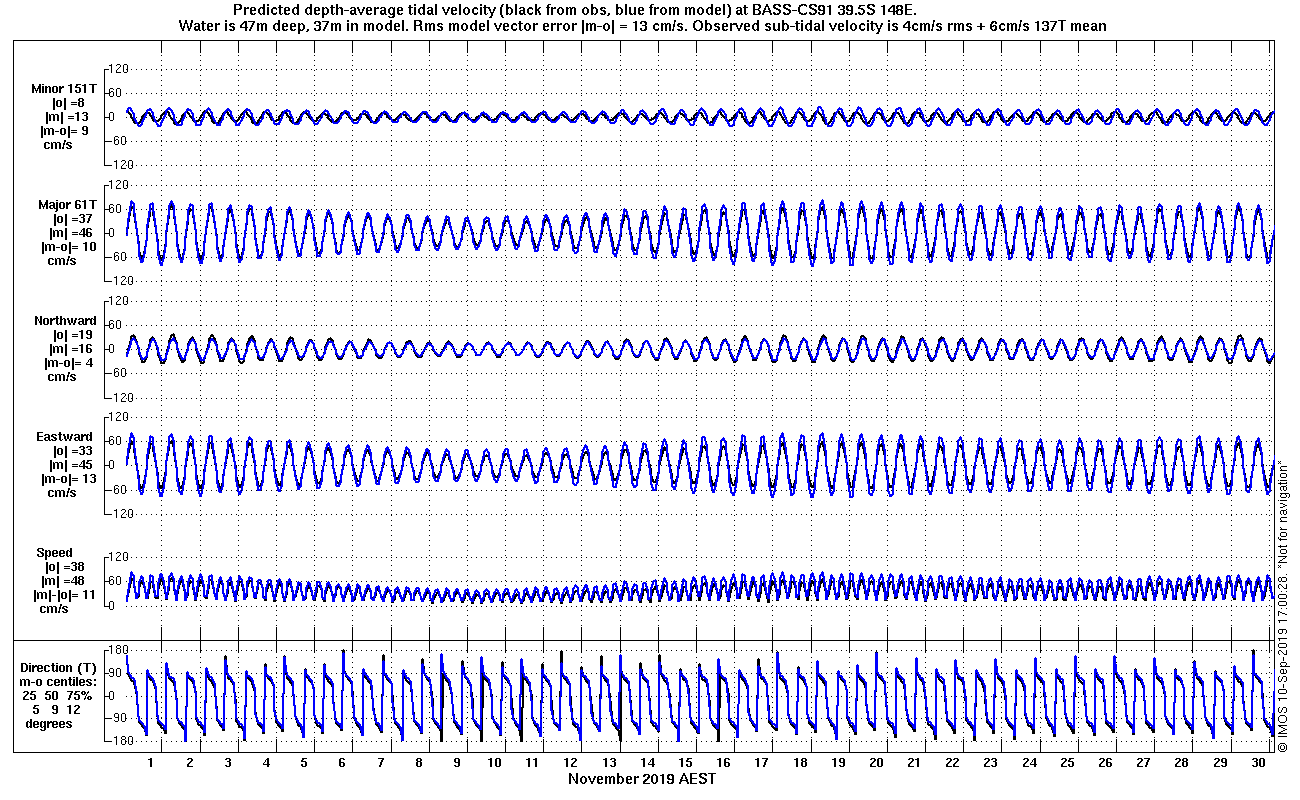Click the 'Northward' panel label

[65, 321]
